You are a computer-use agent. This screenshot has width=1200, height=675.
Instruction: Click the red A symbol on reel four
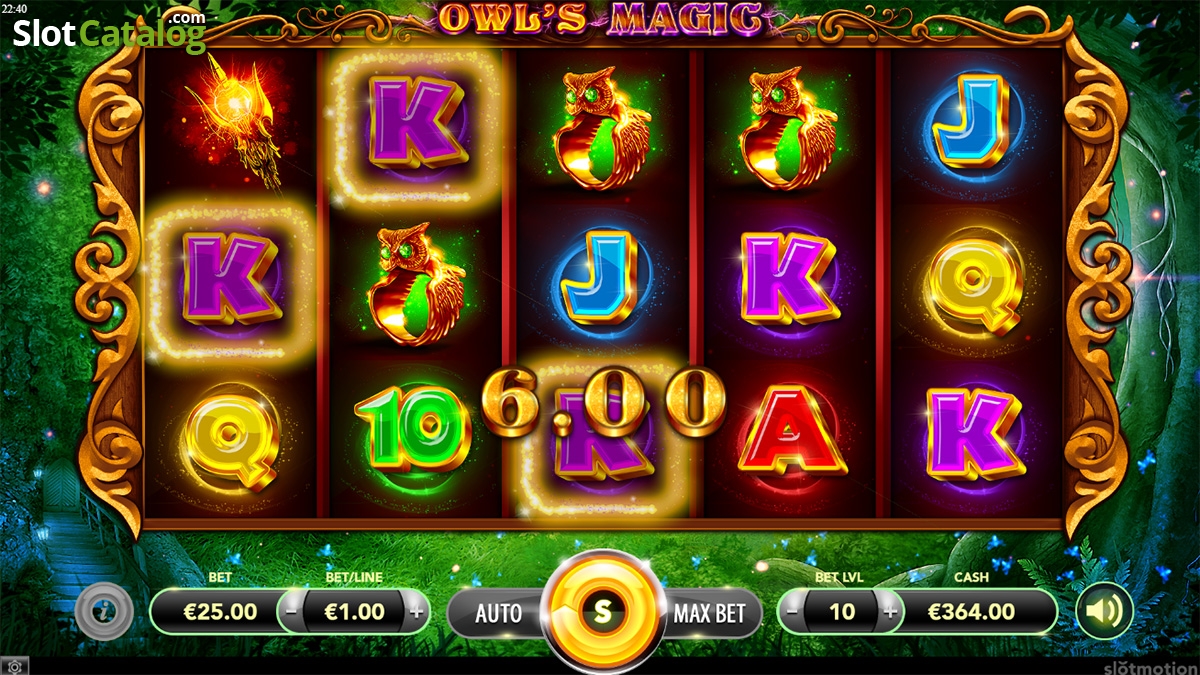(790, 430)
